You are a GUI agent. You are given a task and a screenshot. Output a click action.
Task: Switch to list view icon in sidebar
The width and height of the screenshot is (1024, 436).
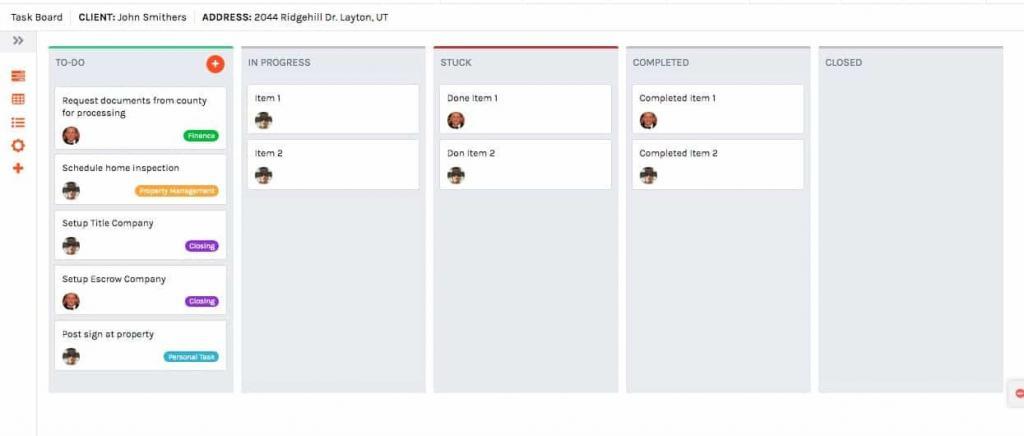tap(18, 122)
